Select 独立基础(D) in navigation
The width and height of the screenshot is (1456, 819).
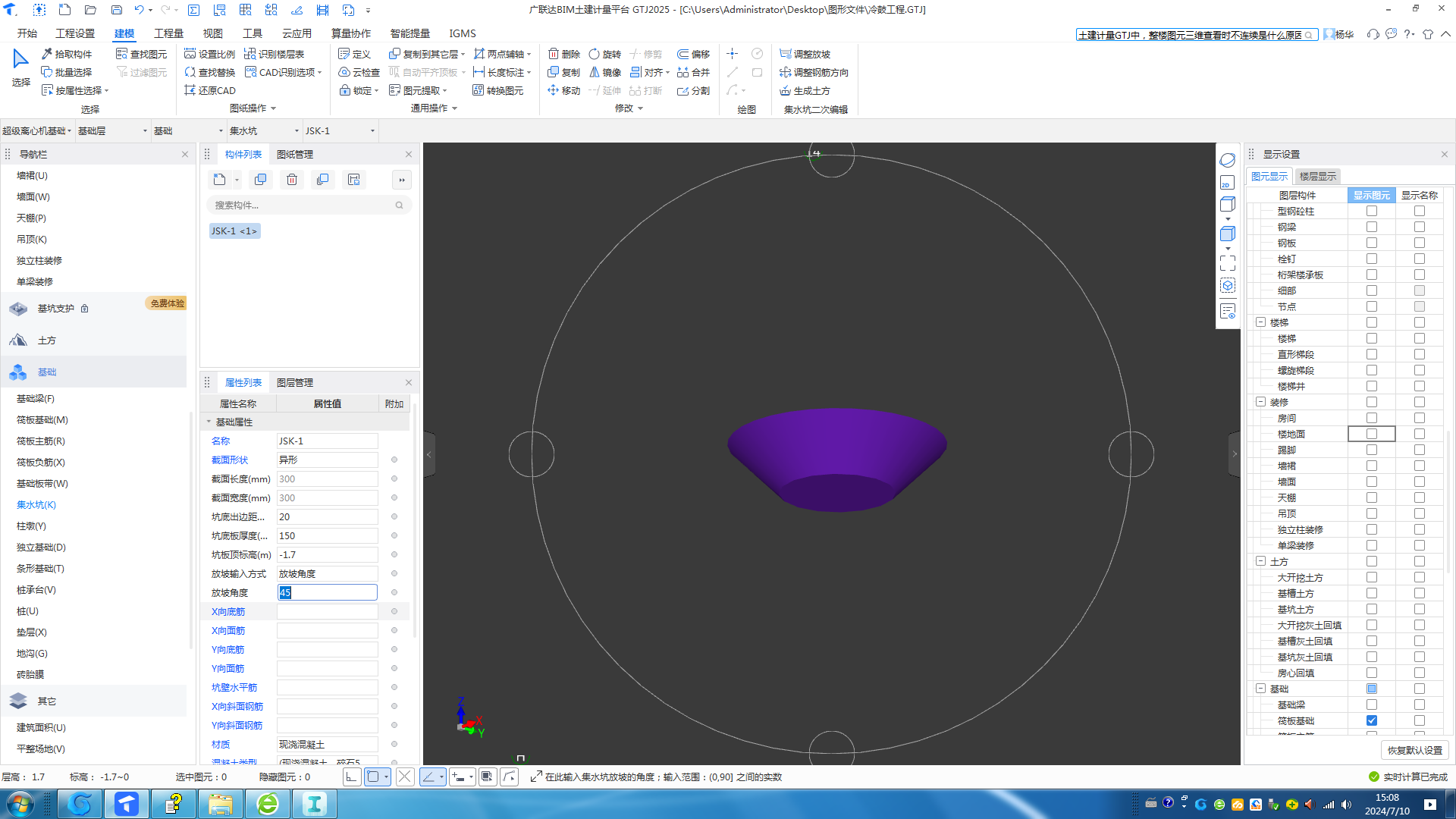[41, 547]
